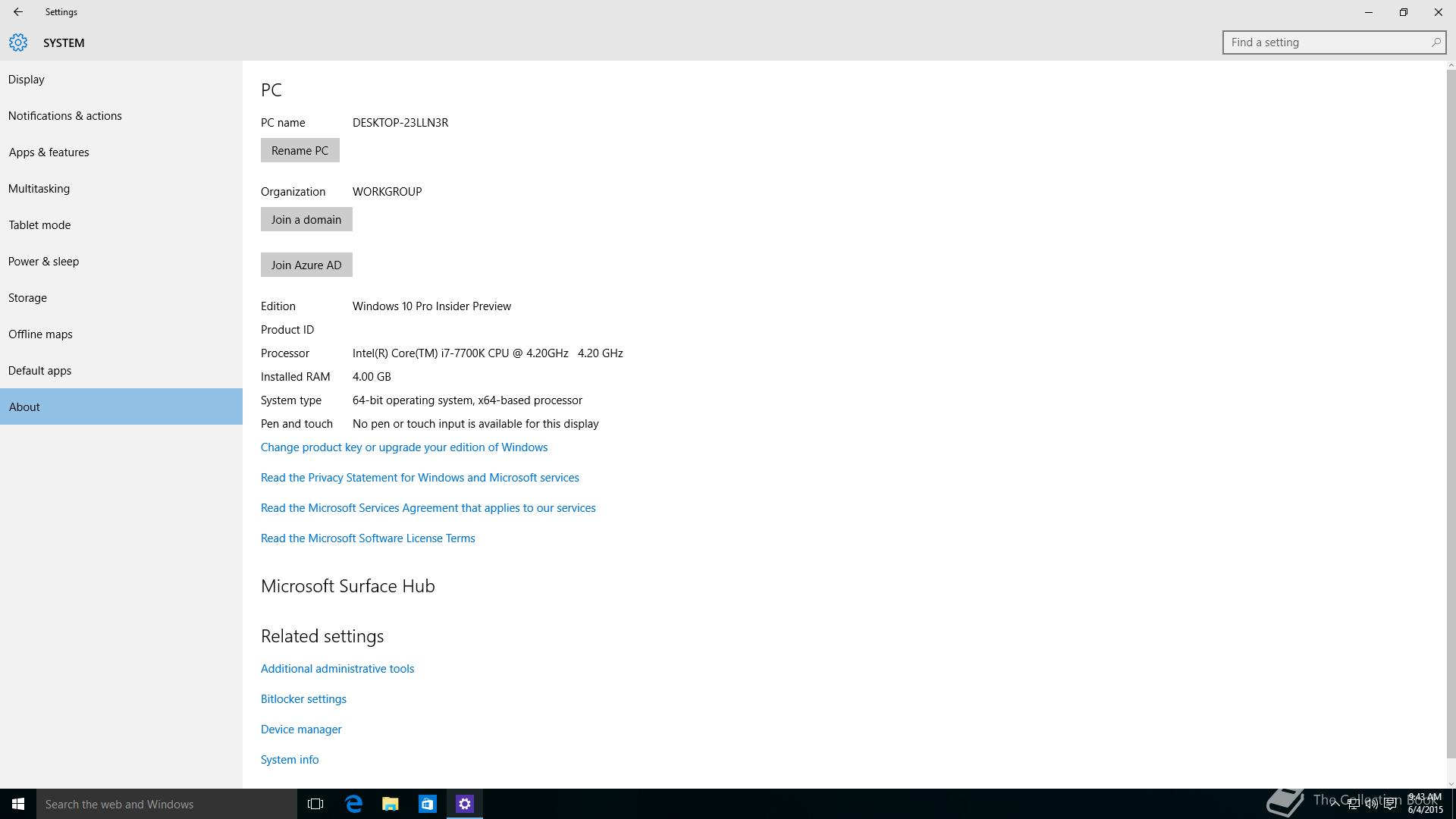This screenshot has width=1456, height=819.
Task: Restore down the Settings window
Action: [1404, 12]
